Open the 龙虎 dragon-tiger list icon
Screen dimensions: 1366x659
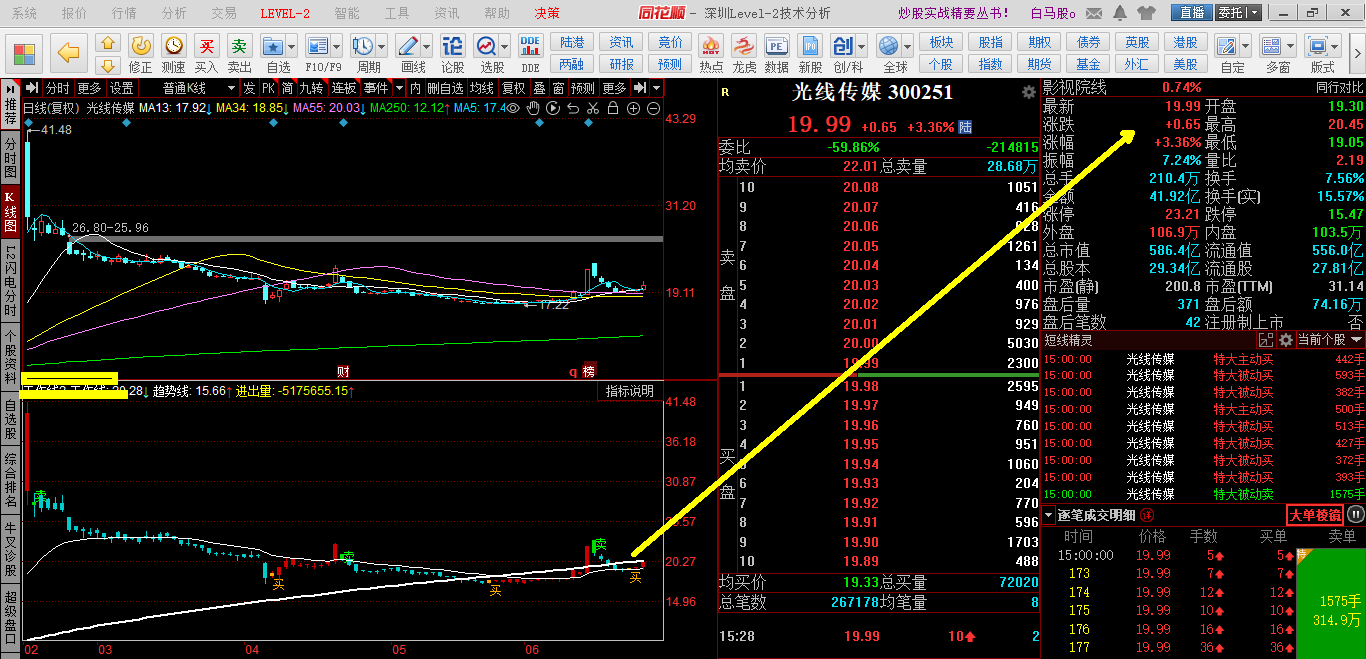click(744, 46)
